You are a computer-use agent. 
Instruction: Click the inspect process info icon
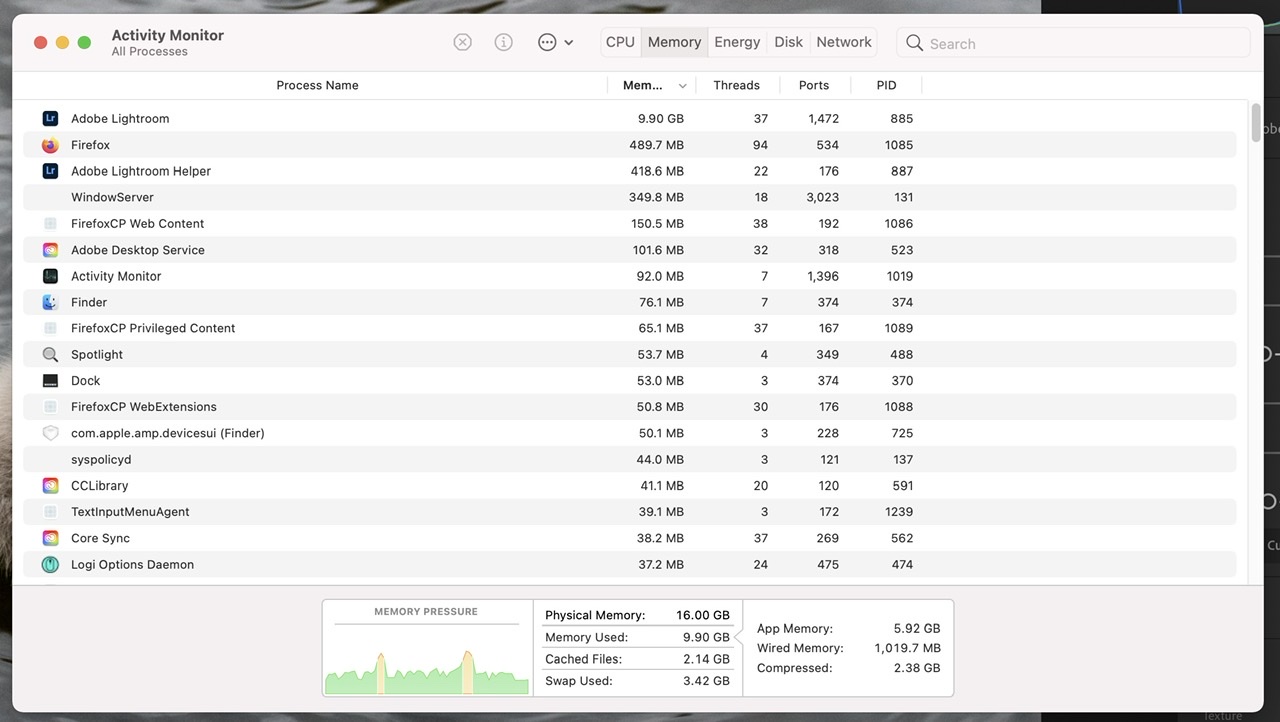click(504, 42)
